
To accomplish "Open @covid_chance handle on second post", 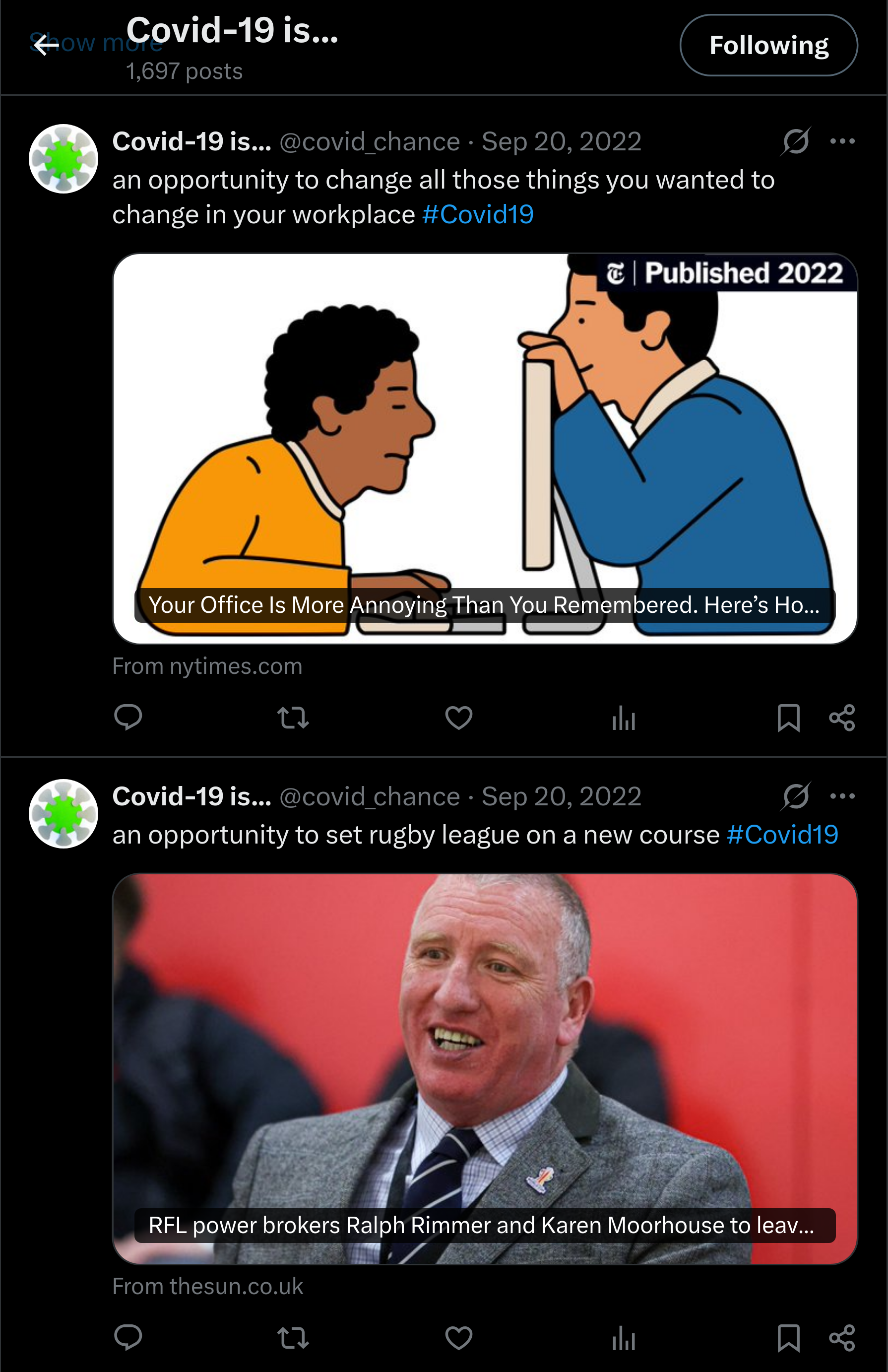I will click(x=370, y=797).
